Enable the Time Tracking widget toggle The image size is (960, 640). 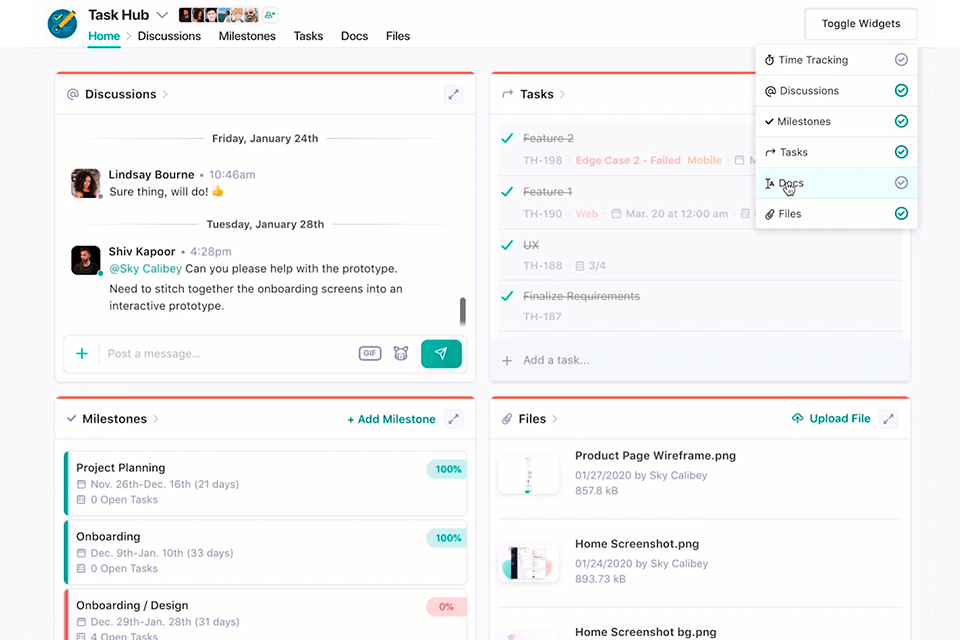(x=901, y=60)
